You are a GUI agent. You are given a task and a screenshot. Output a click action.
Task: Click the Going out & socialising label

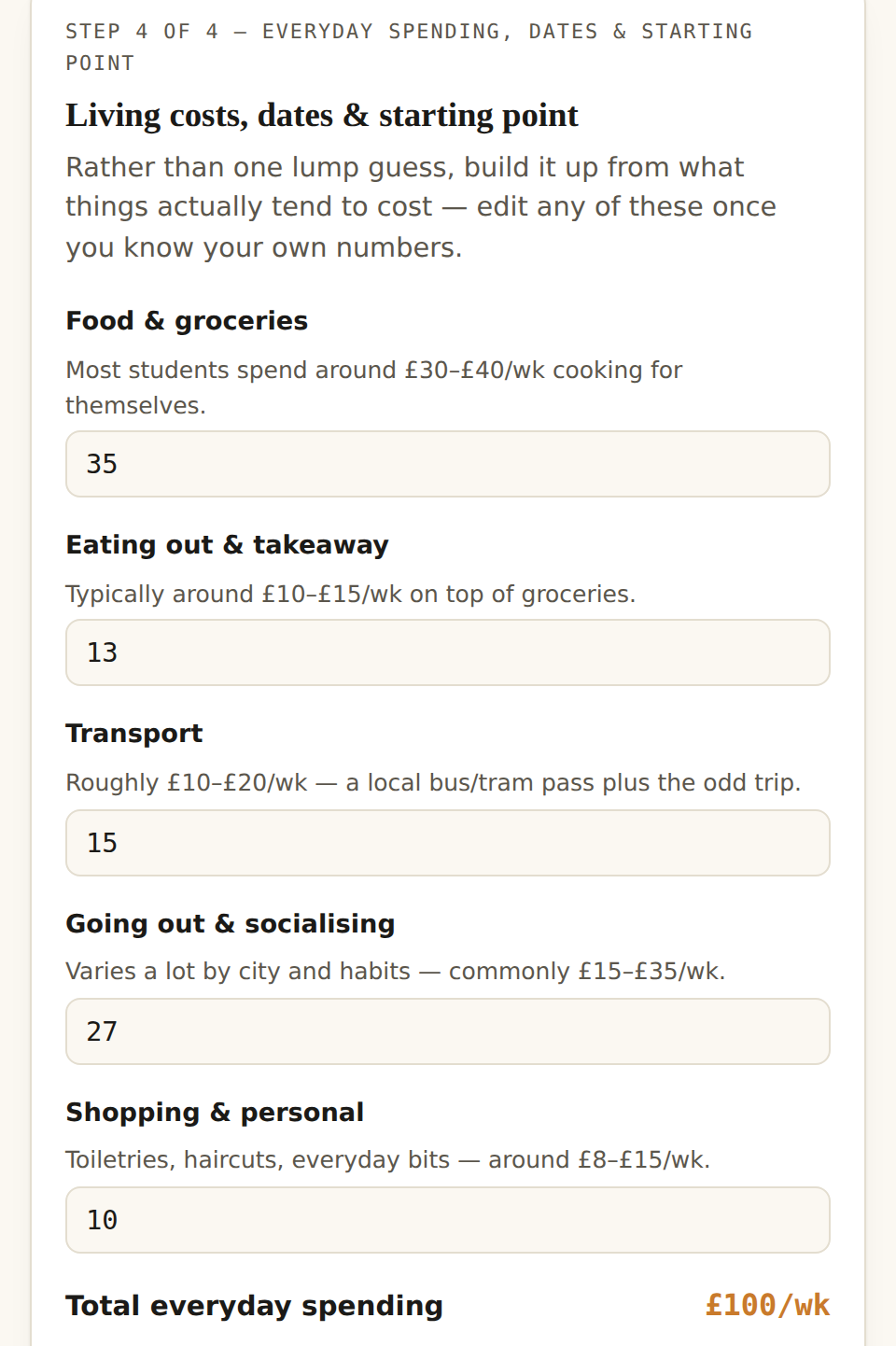point(231,924)
